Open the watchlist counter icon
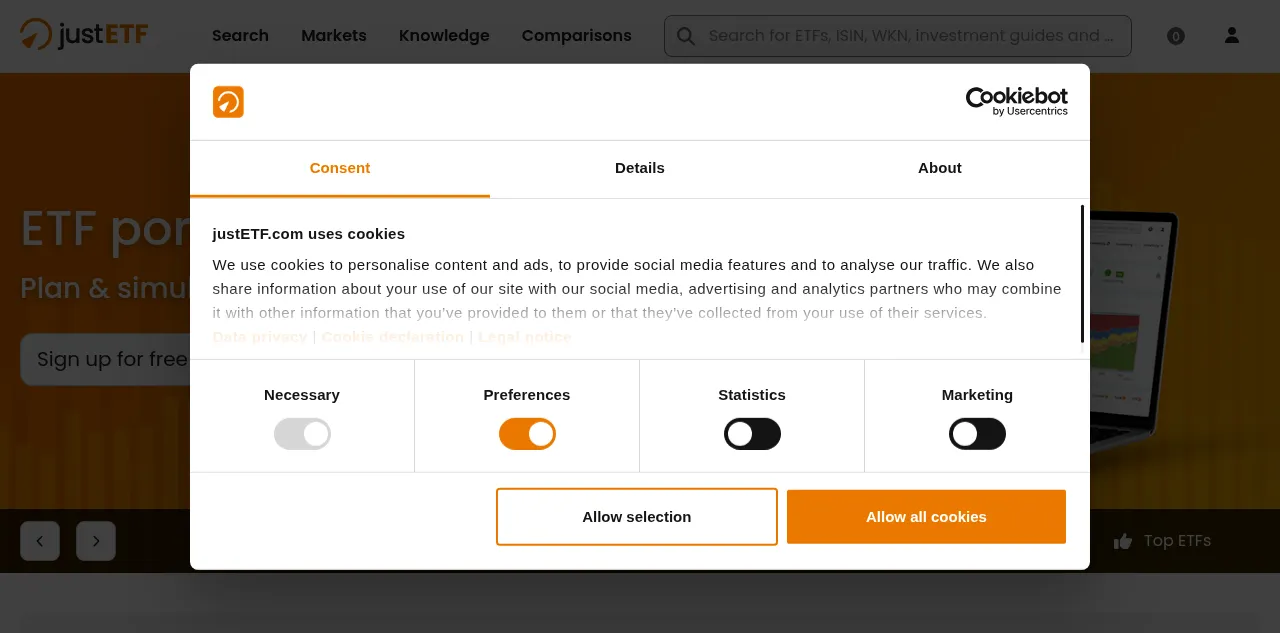 pos(1176,36)
